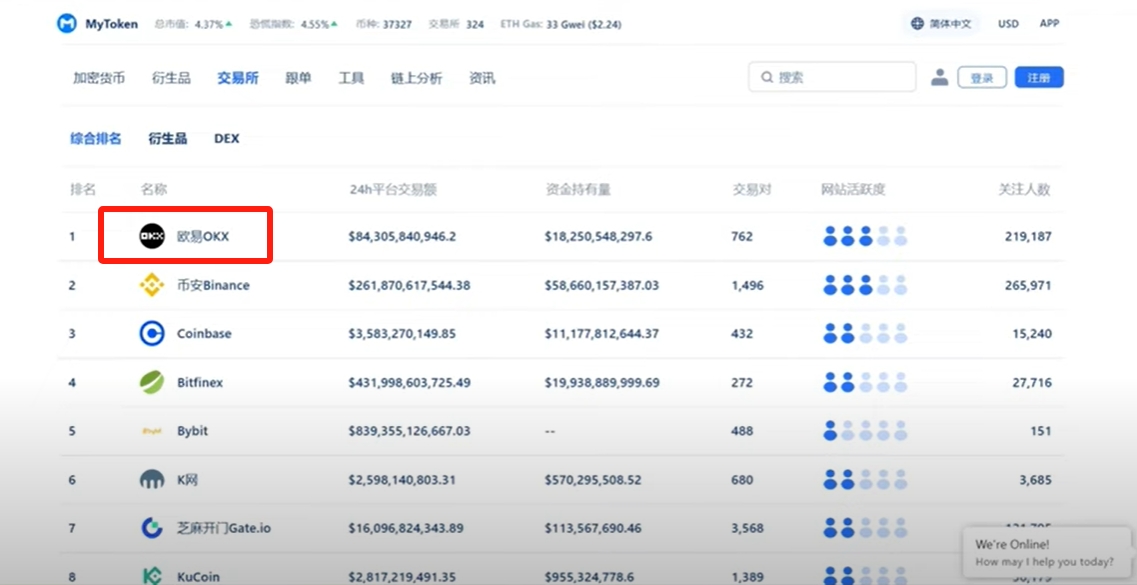Viewport: 1137px width, 585px height.
Task: Click the MyToken logo
Action: click(x=67, y=24)
